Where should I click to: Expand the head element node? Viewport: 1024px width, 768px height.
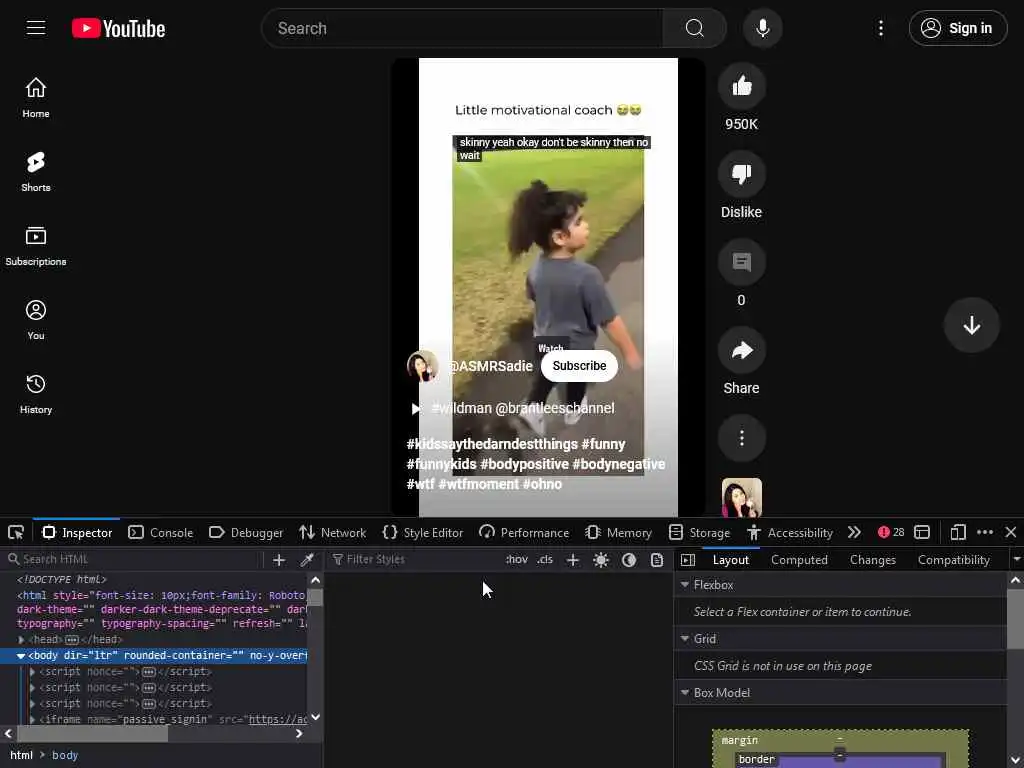pos(21,640)
